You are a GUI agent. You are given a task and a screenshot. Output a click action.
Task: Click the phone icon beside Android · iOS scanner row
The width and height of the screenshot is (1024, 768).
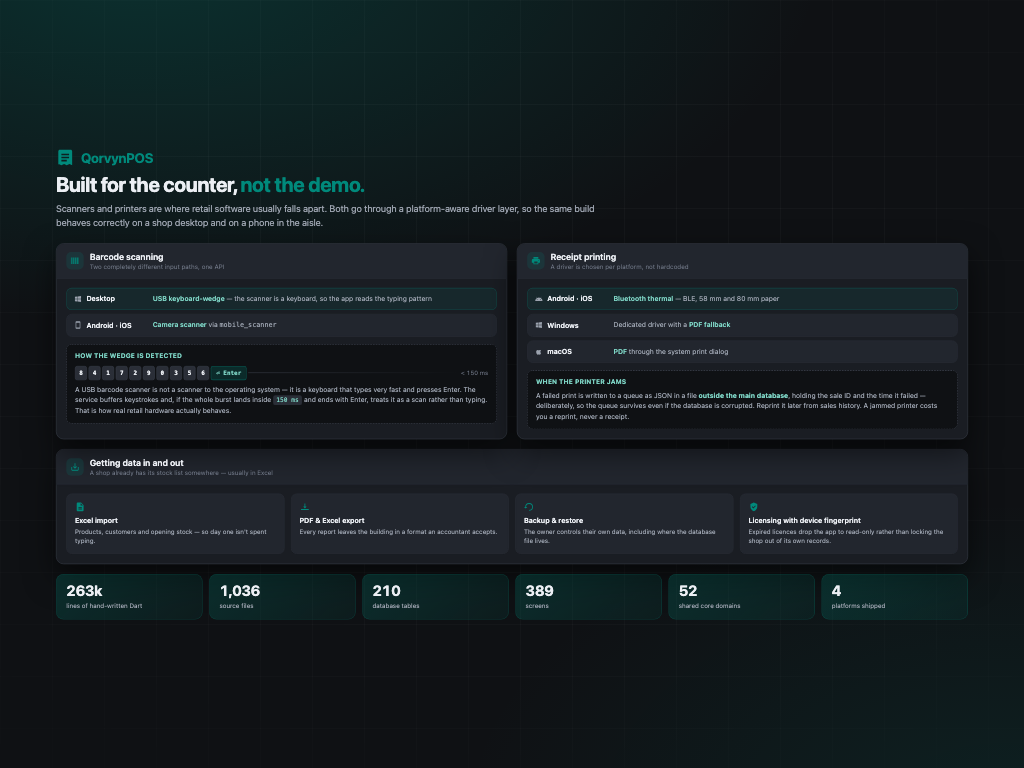tap(78, 325)
